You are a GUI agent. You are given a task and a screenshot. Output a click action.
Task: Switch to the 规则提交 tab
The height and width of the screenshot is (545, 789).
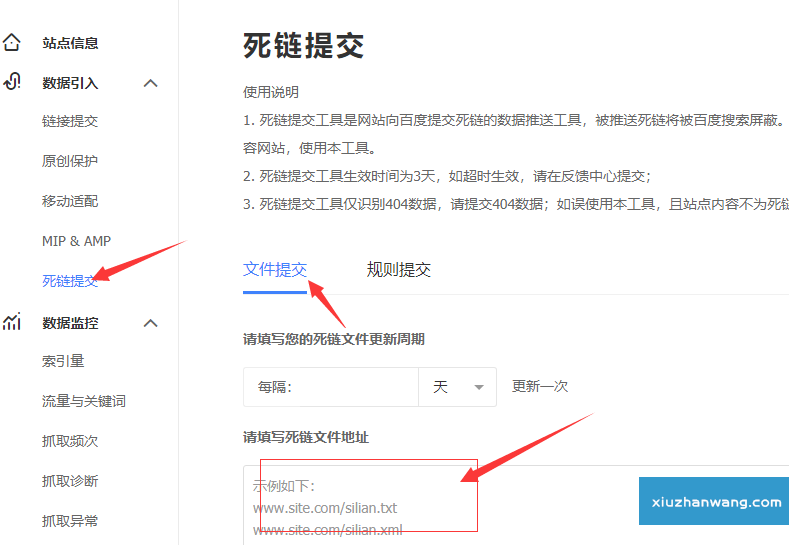[398, 270]
